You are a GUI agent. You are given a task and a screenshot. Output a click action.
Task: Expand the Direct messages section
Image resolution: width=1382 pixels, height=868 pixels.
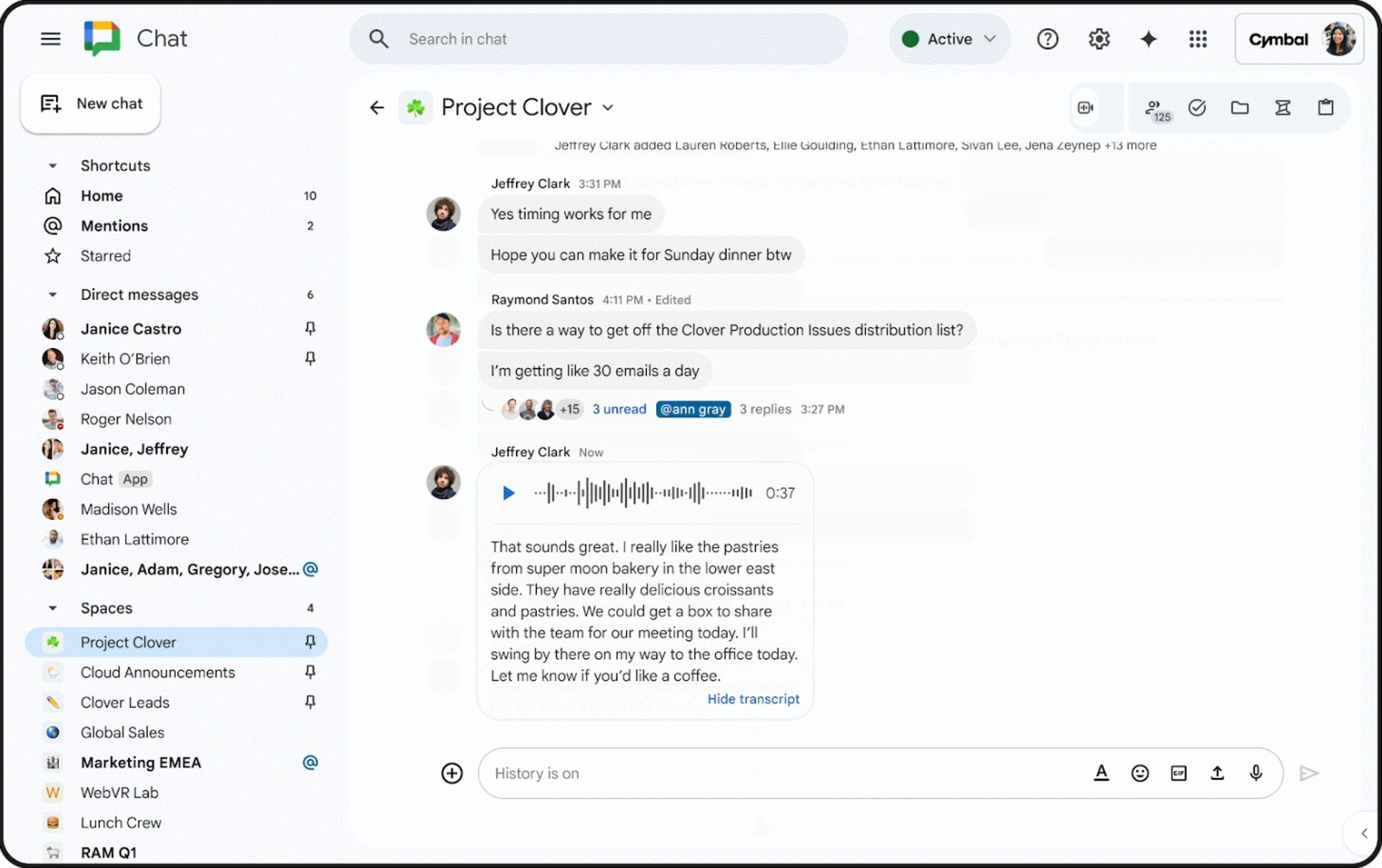coord(51,294)
